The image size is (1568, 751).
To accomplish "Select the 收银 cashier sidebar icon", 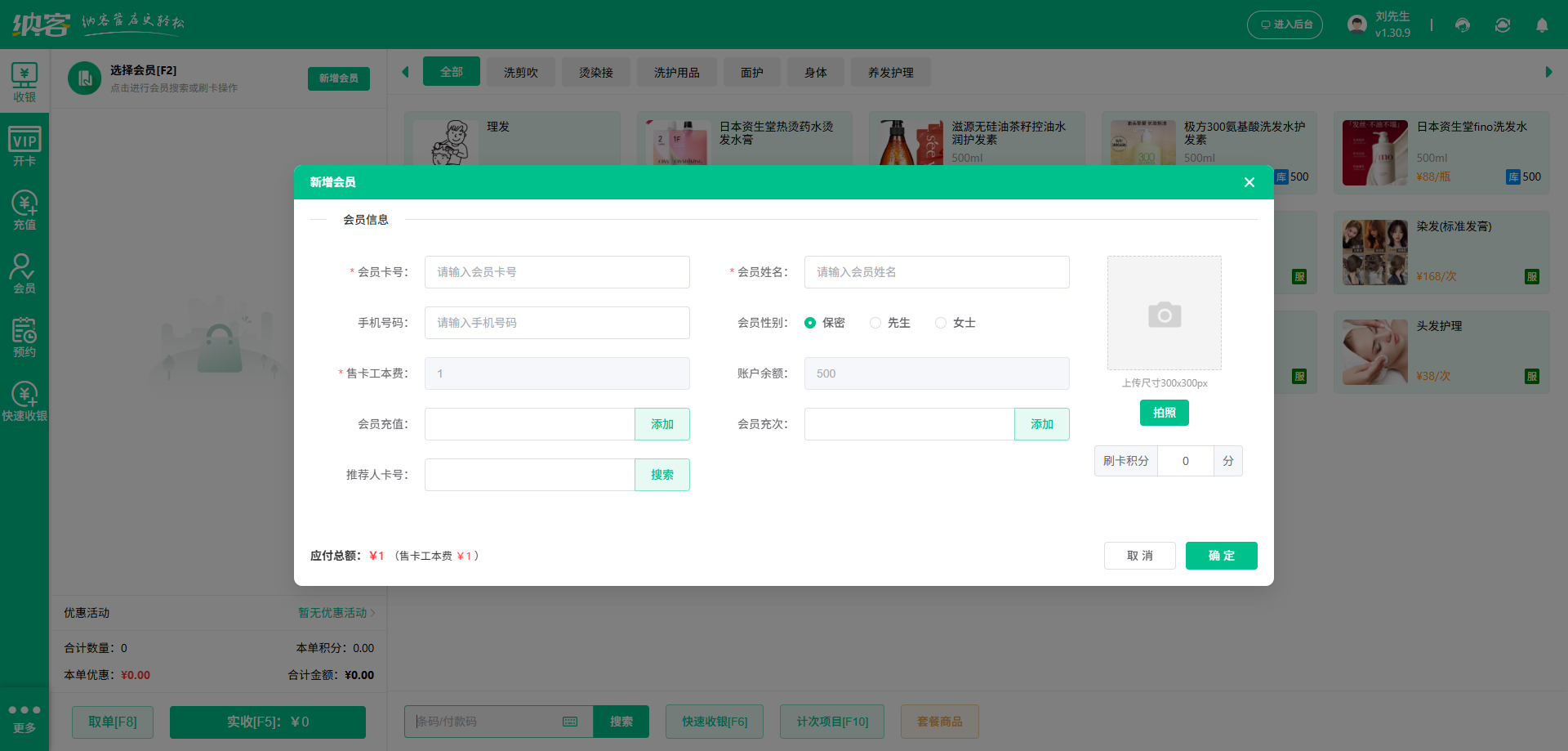I will click(24, 81).
